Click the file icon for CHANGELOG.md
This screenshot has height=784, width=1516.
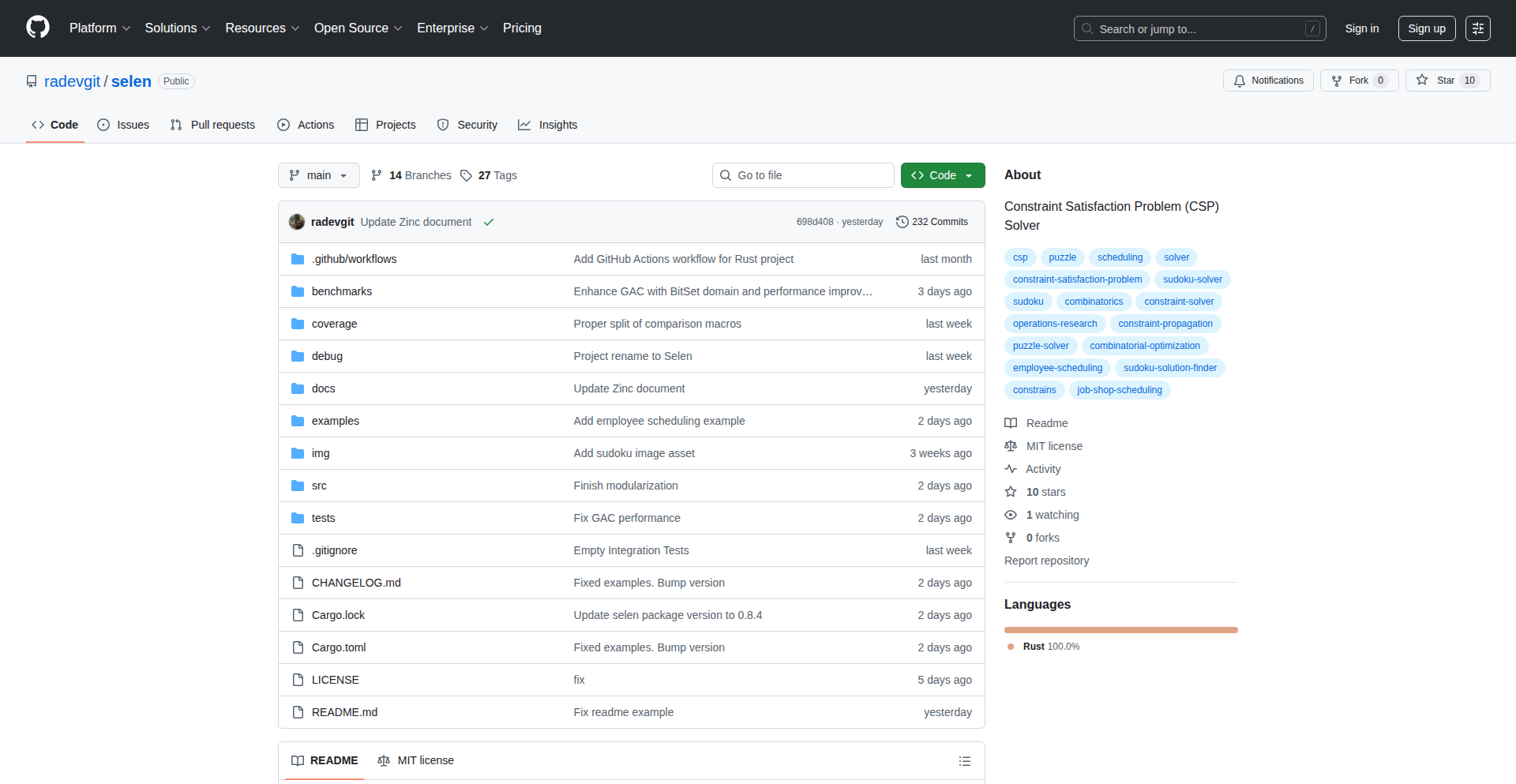(298, 583)
